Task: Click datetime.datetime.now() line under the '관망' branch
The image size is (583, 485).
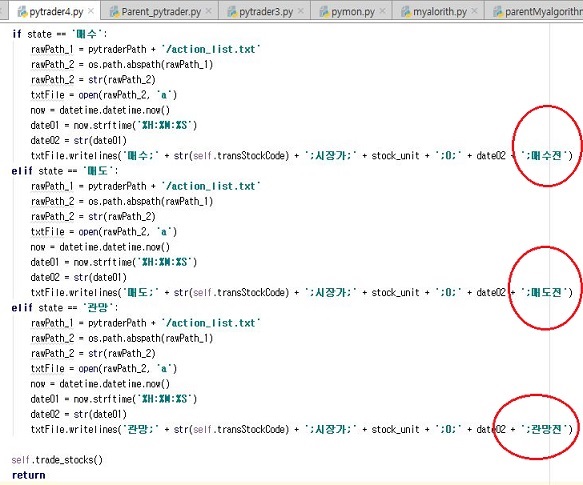Action: point(100,384)
